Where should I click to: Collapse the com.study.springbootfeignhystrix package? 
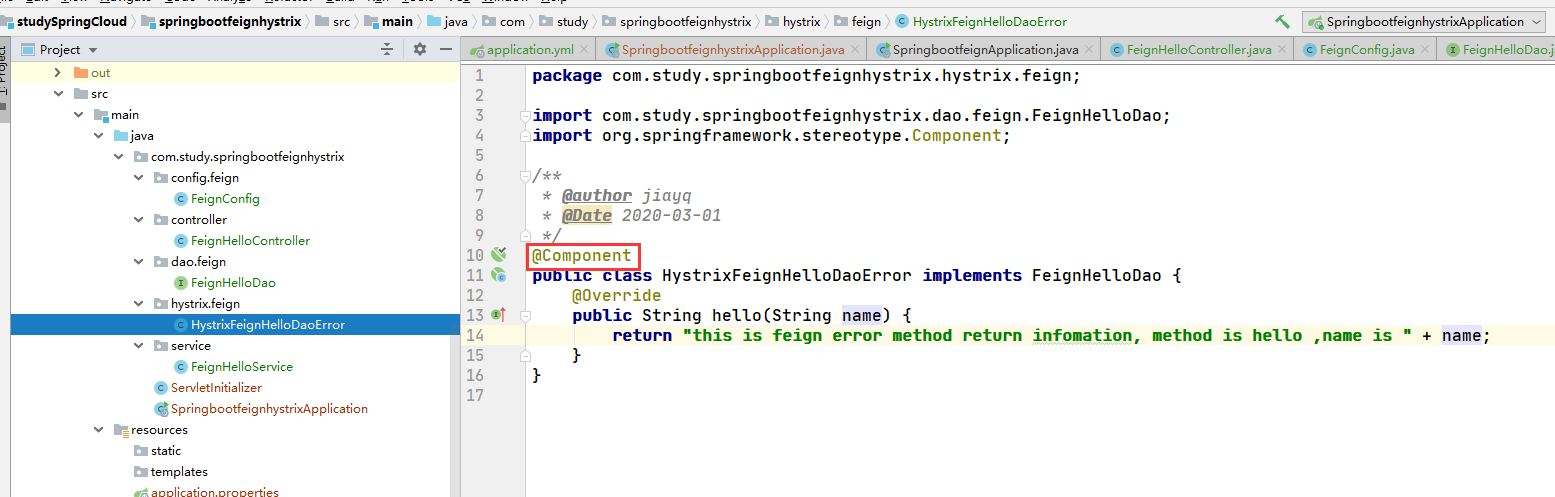point(118,157)
